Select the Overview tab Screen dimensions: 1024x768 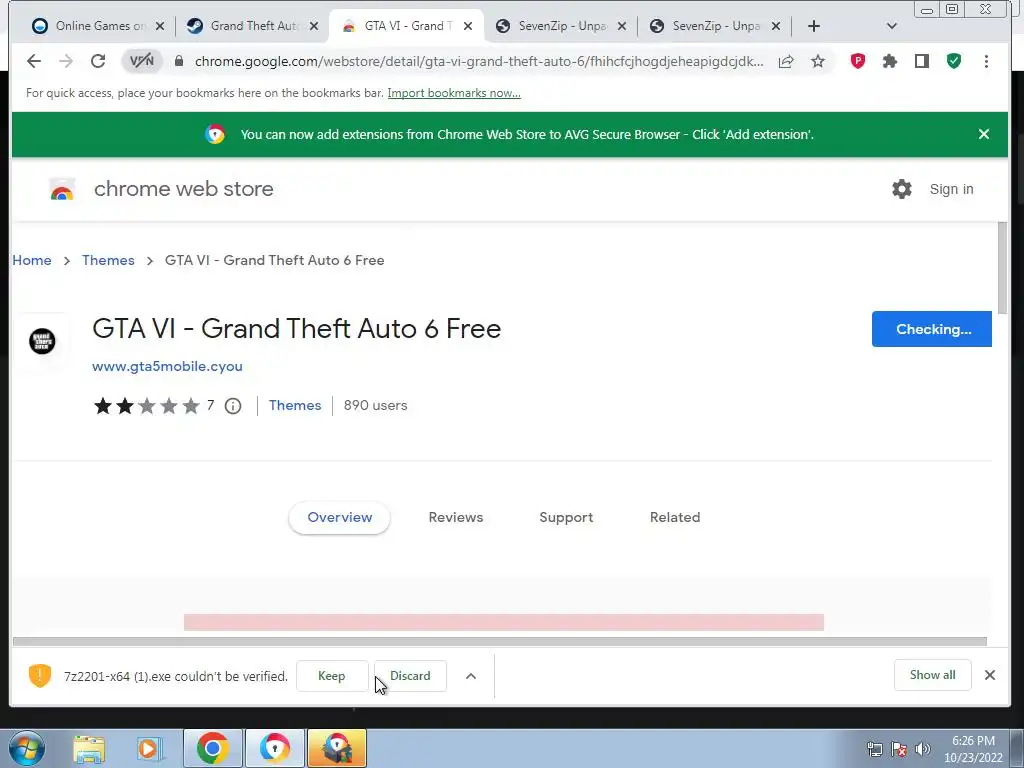click(340, 517)
